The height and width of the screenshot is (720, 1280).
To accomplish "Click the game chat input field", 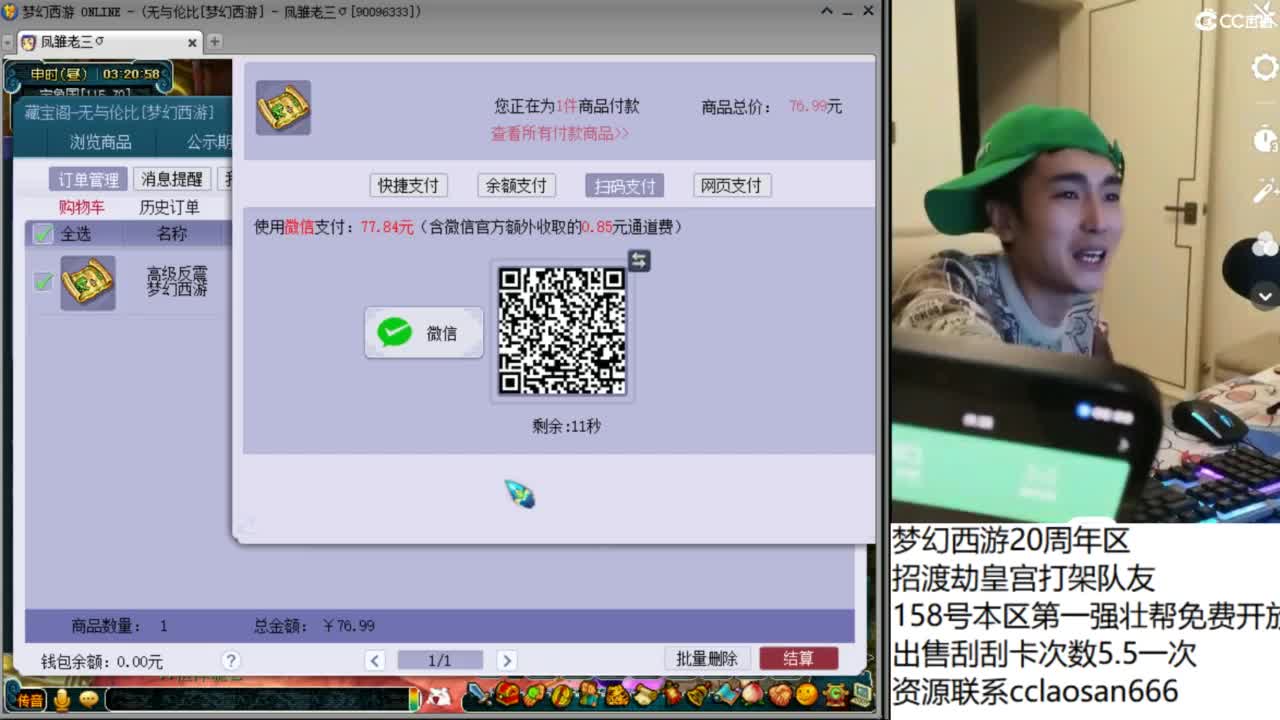I will (x=257, y=698).
